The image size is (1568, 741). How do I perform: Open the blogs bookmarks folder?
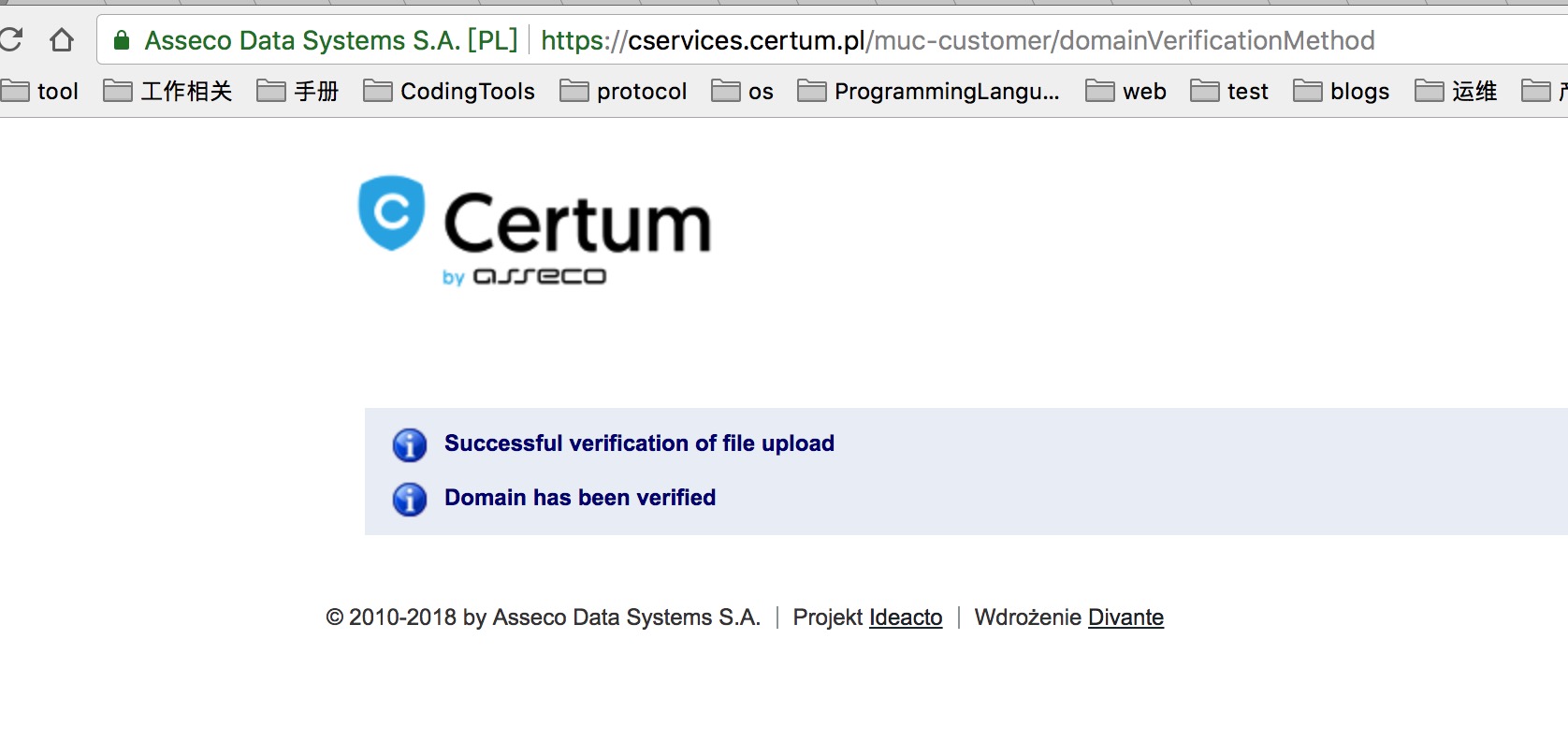pos(1341,91)
